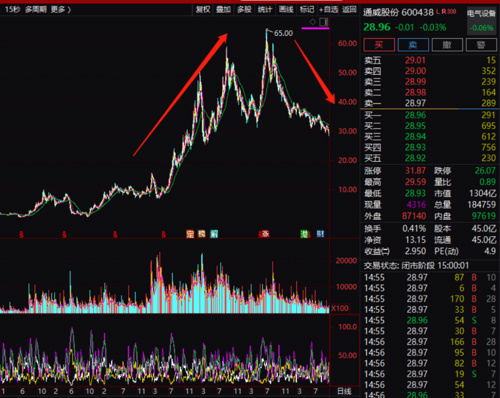Click the green 港 event marker
Image resolution: width=500 pixels, height=398 pixels.
304,234
